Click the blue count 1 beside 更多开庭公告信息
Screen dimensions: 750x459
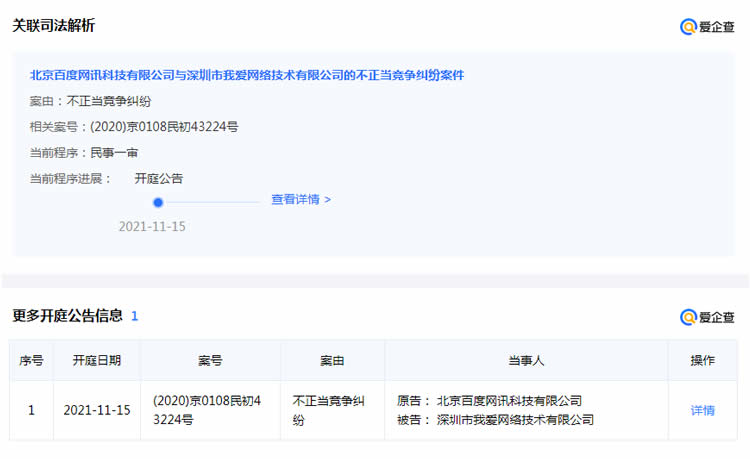point(135,316)
